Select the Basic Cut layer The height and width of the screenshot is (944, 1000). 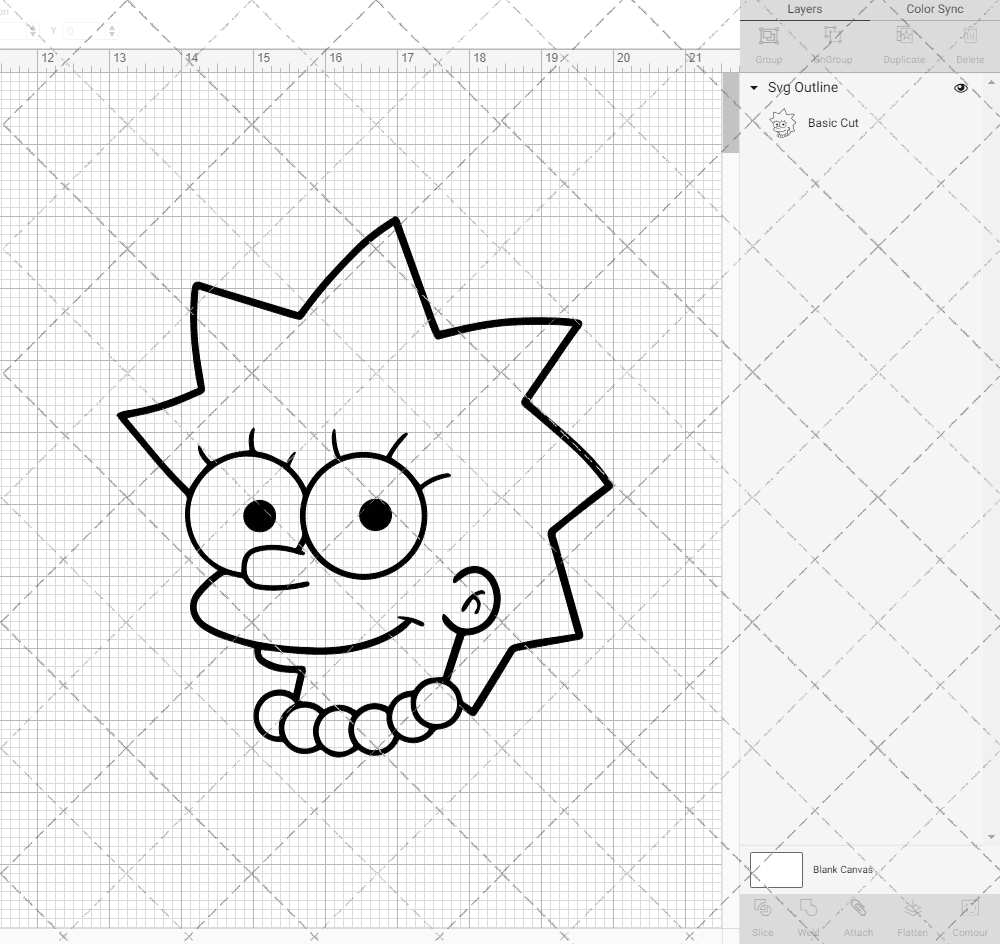coord(833,122)
